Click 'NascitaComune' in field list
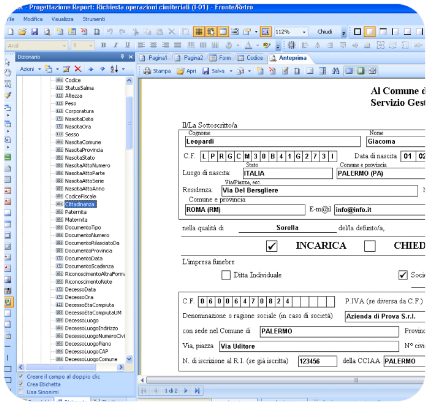Image resolution: width=429 pixels, height=405 pixels. [x=83, y=142]
